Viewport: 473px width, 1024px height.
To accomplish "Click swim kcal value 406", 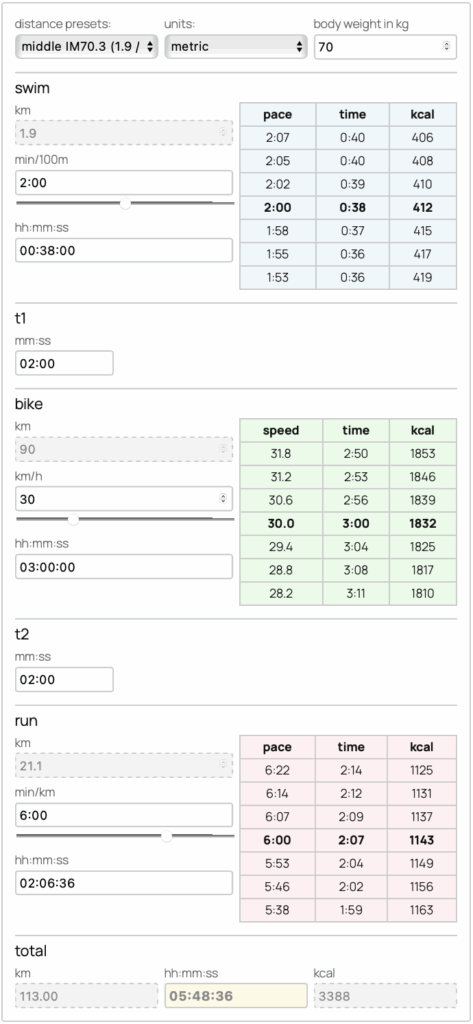I will 423,138.
